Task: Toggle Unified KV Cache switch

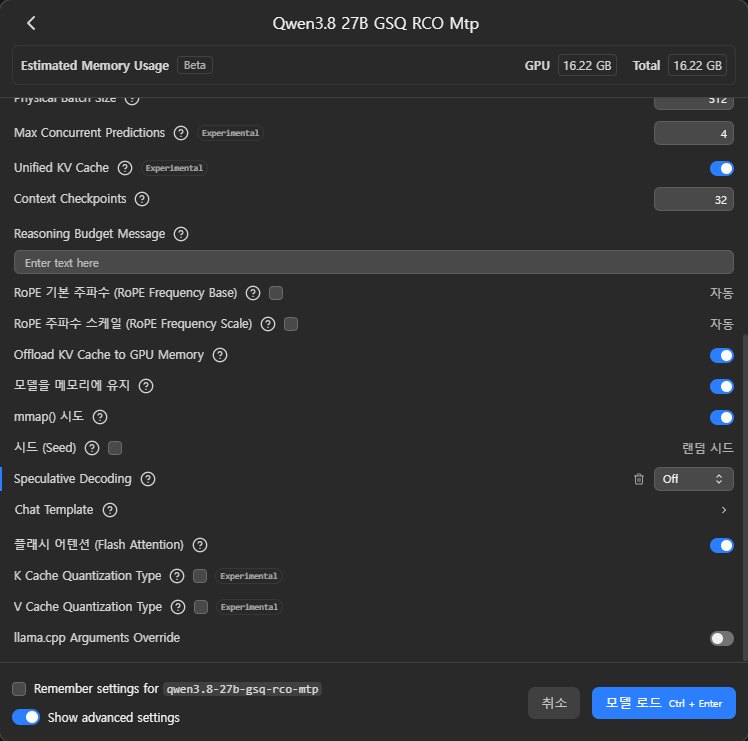Action: (722, 168)
